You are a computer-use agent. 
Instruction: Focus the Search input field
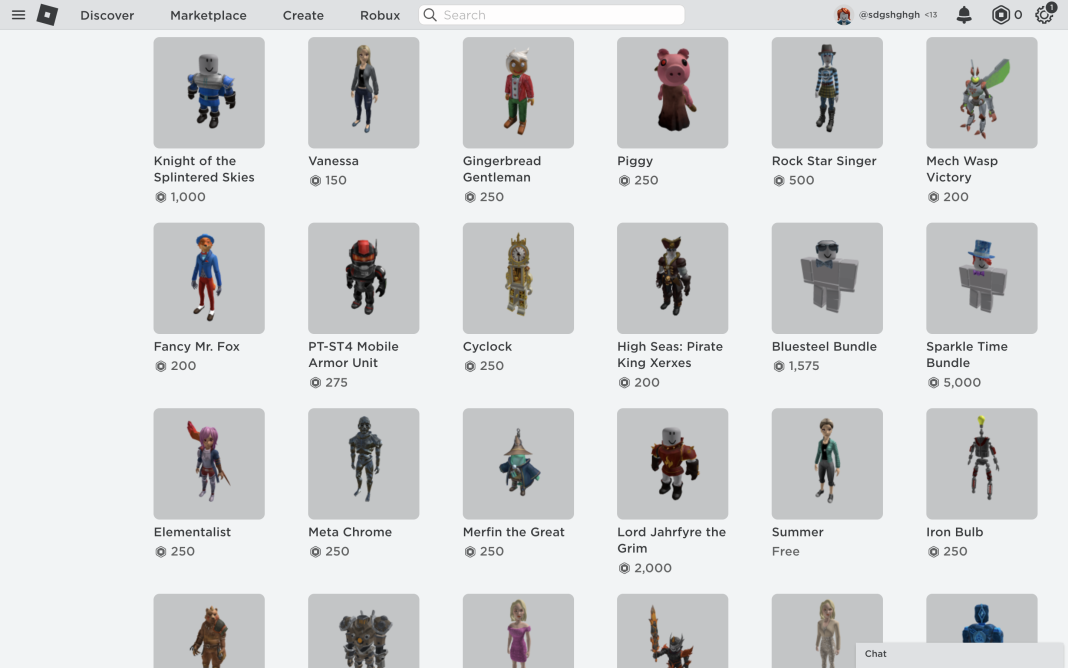[x=552, y=14]
